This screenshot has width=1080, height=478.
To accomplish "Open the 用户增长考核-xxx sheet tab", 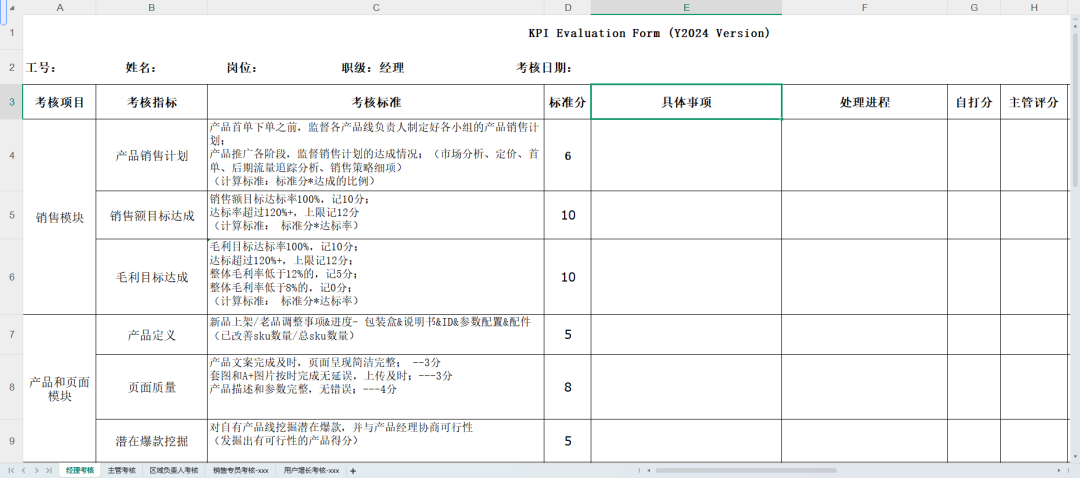I will click(x=312, y=470).
